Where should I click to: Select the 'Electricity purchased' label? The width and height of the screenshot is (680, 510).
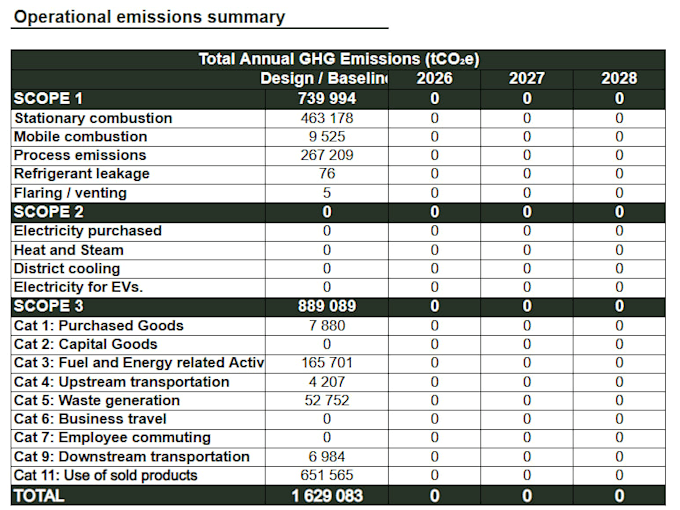88,231
